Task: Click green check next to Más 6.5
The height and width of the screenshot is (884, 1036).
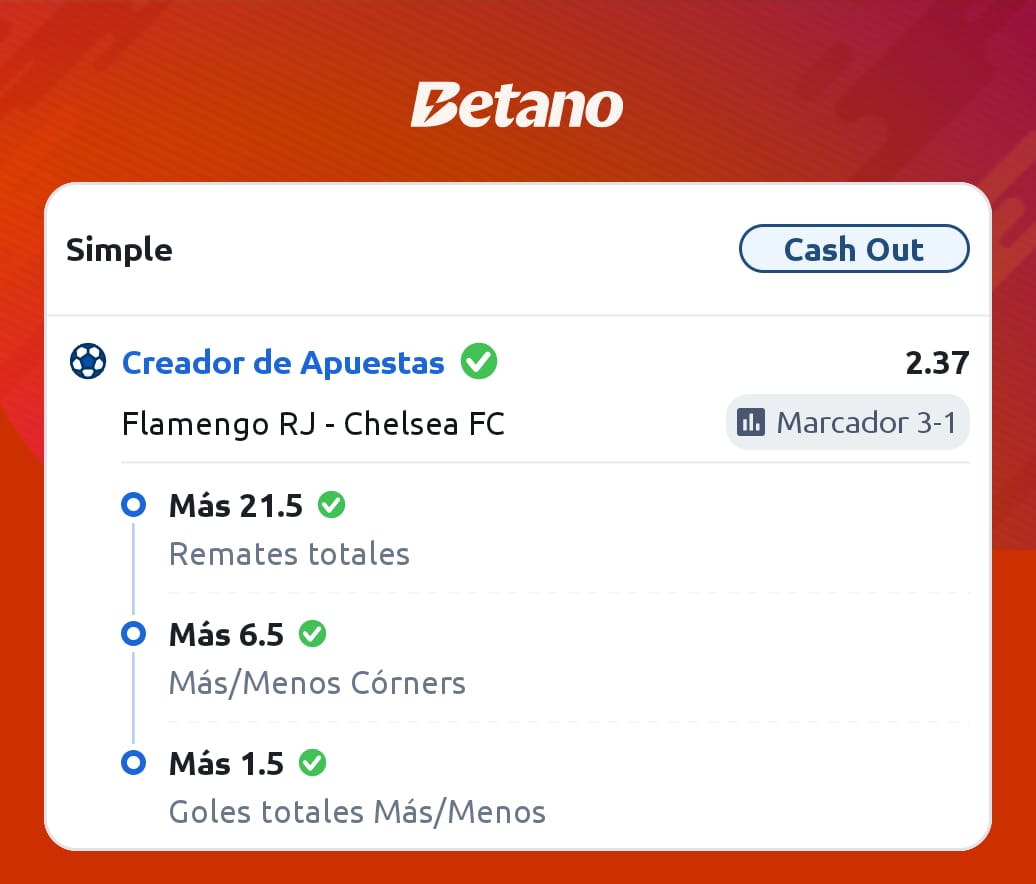Action: (313, 634)
